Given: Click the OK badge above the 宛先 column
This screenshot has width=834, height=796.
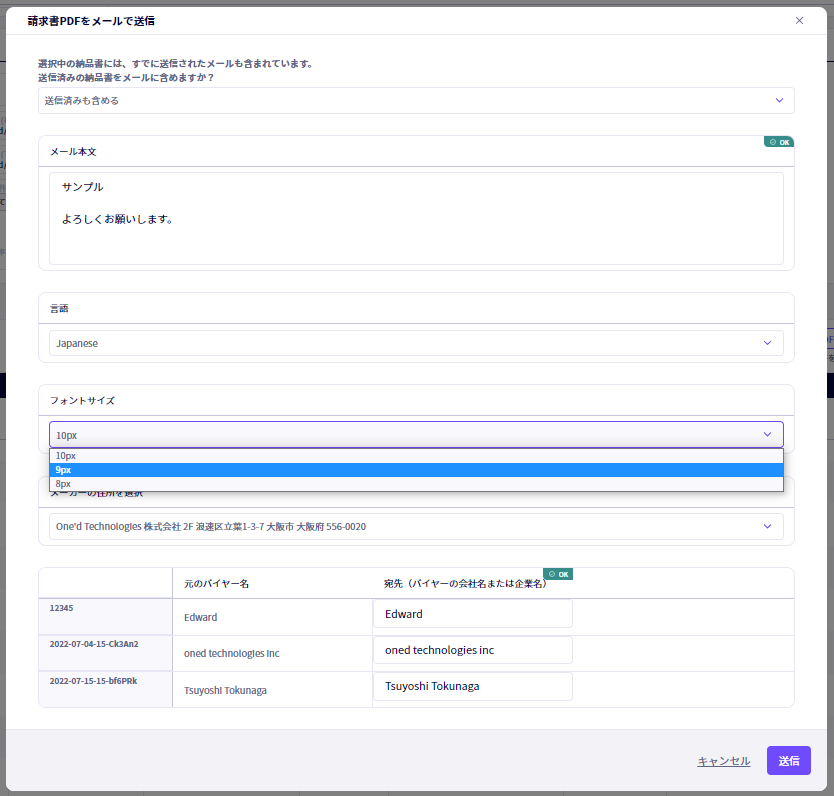Looking at the screenshot, I should click(x=558, y=574).
